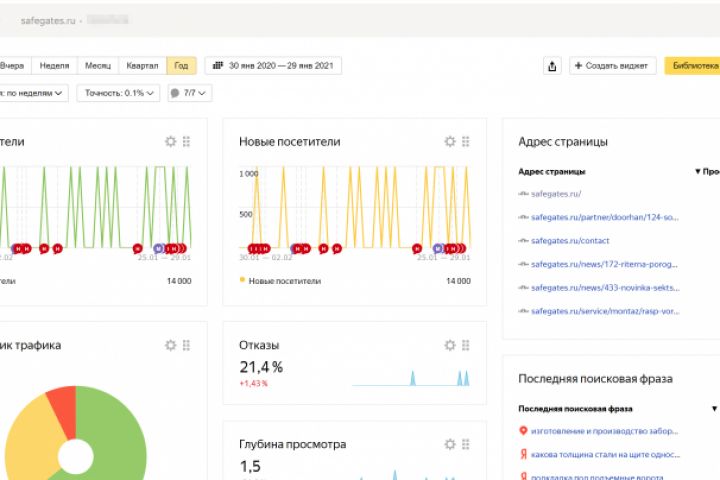Screen dimensions: 720x480
Task: Open the 7/7 annotations filter
Action: pos(190,93)
